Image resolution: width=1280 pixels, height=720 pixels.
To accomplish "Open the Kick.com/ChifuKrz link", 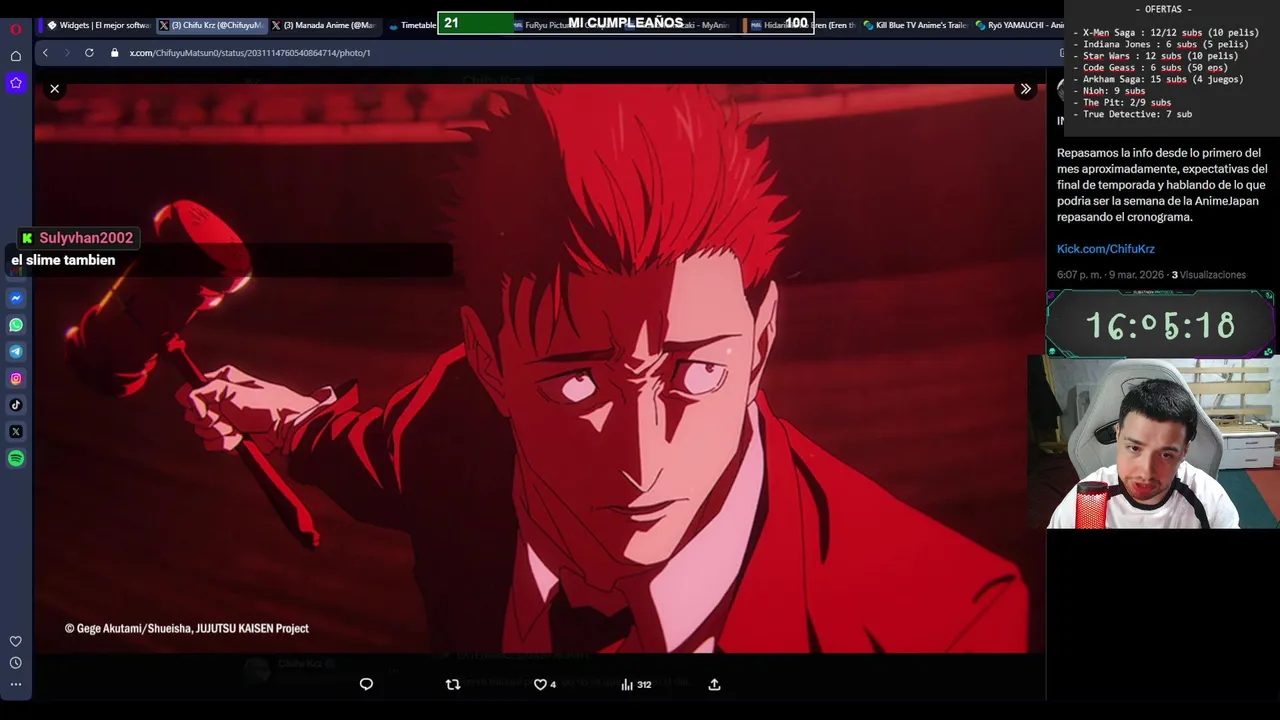I will [1106, 249].
